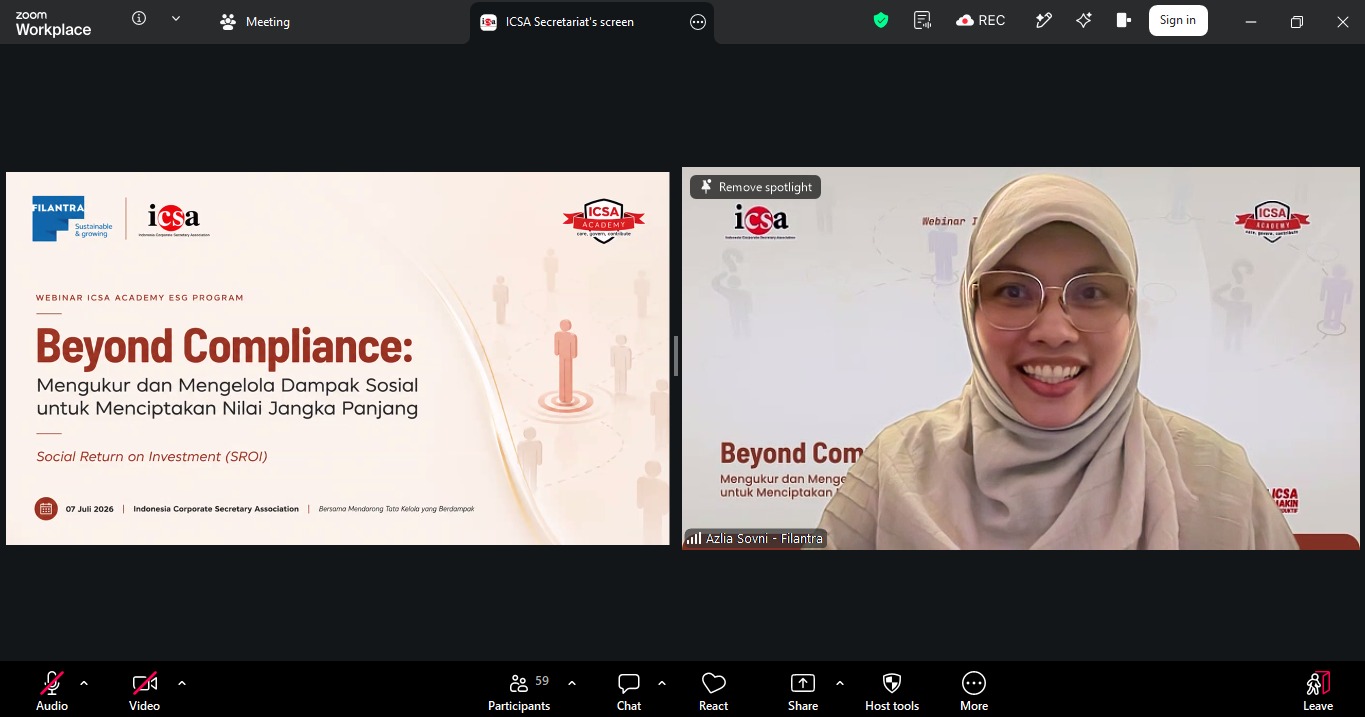Click the Share screen button
This screenshot has width=1365, height=717.
click(x=803, y=690)
